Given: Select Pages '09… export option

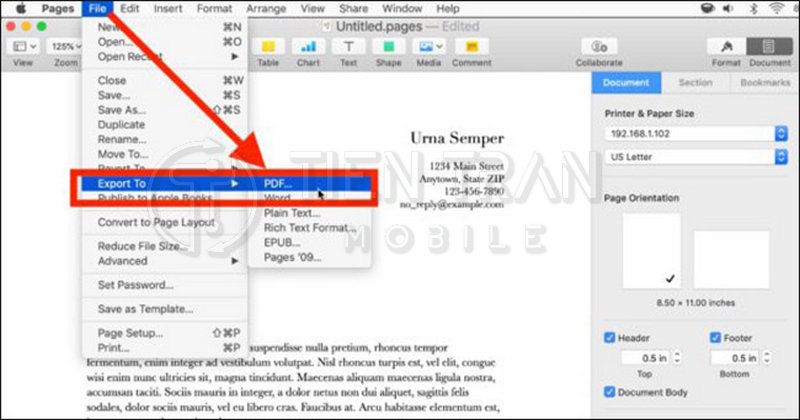Looking at the screenshot, I should pyautogui.click(x=310, y=257).
